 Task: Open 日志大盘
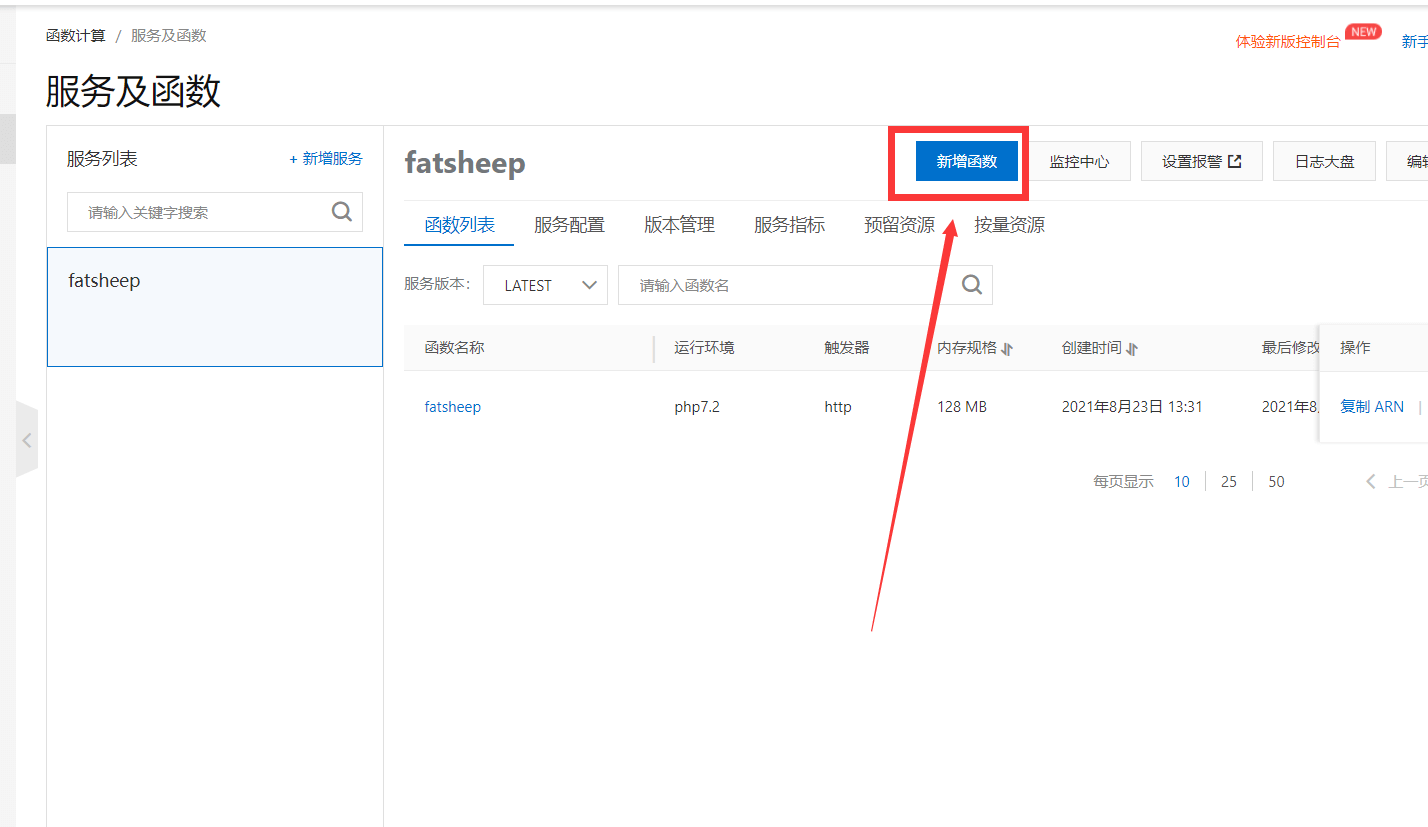pyautogui.click(x=1325, y=161)
